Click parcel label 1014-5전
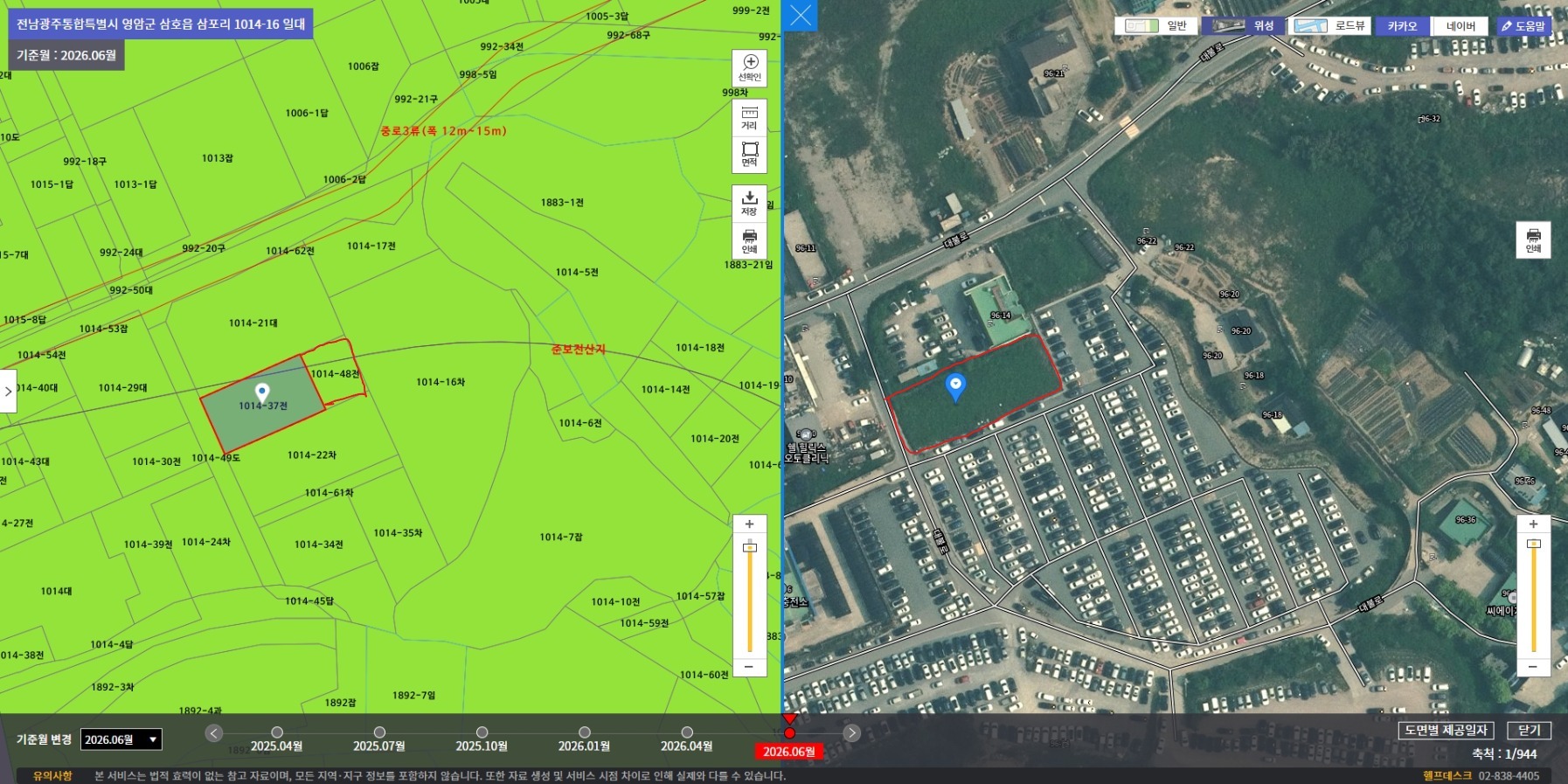1568x784 pixels. pos(577,273)
